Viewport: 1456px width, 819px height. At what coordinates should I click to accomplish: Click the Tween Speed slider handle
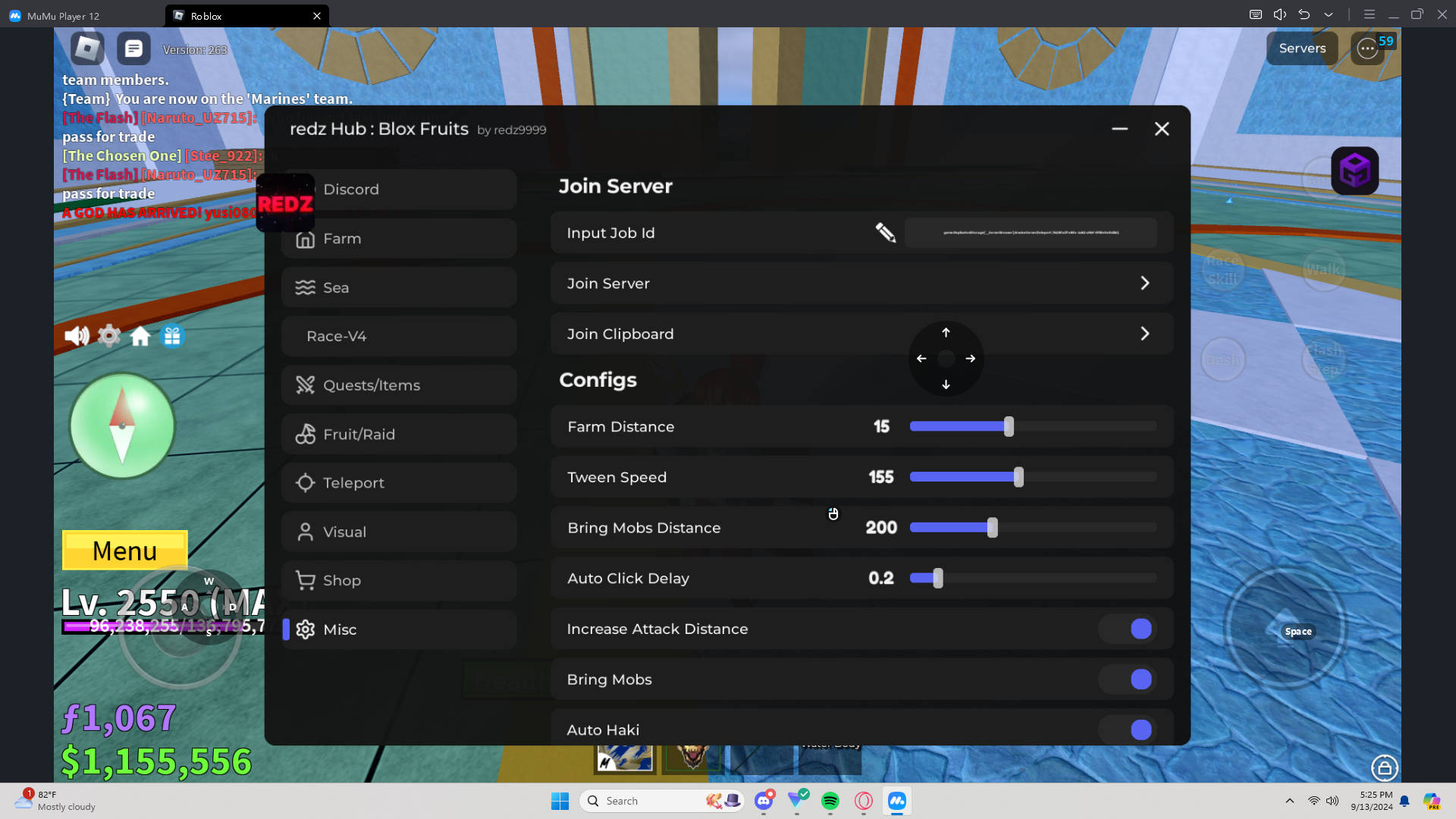[1018, 477]
